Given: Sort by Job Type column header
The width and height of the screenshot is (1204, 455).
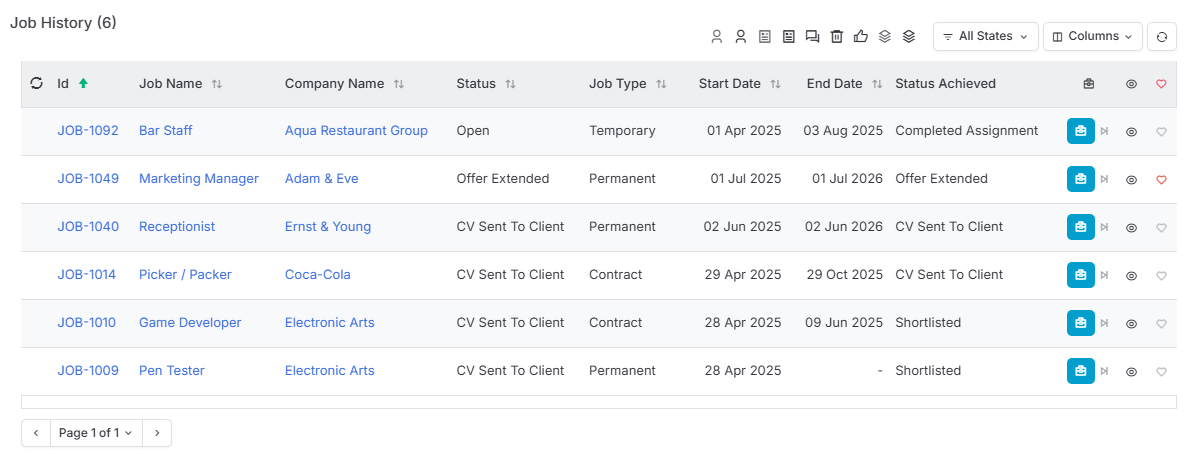Looking at the screenshot, I should [628, 84].
